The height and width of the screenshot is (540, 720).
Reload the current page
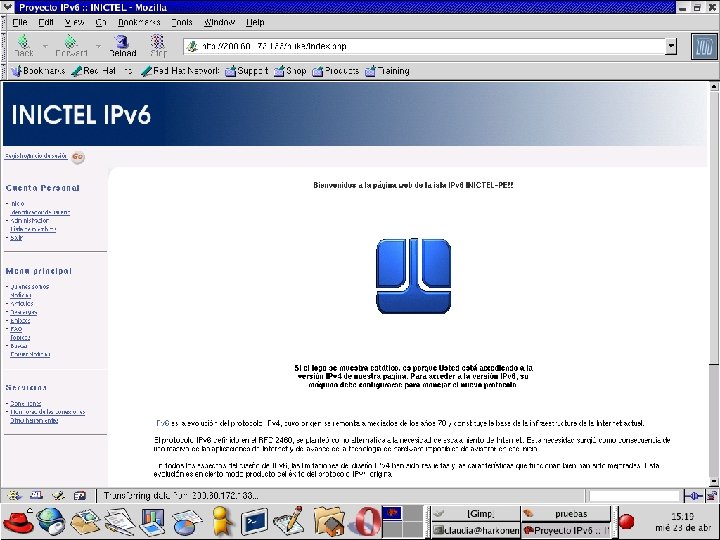[x=122, y=46]
